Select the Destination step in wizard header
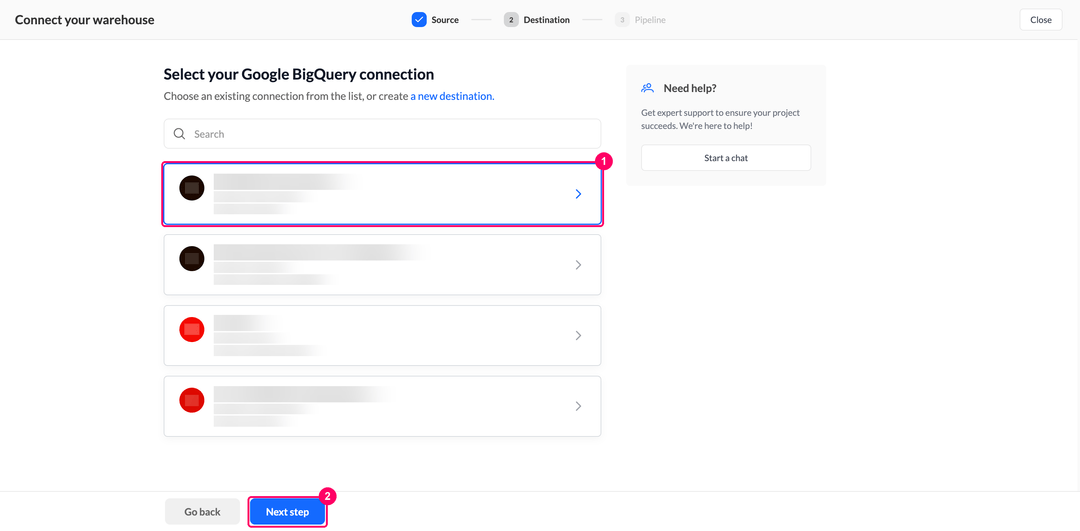The width and height of the screenshot is (1080, 531). coord(537,20)
